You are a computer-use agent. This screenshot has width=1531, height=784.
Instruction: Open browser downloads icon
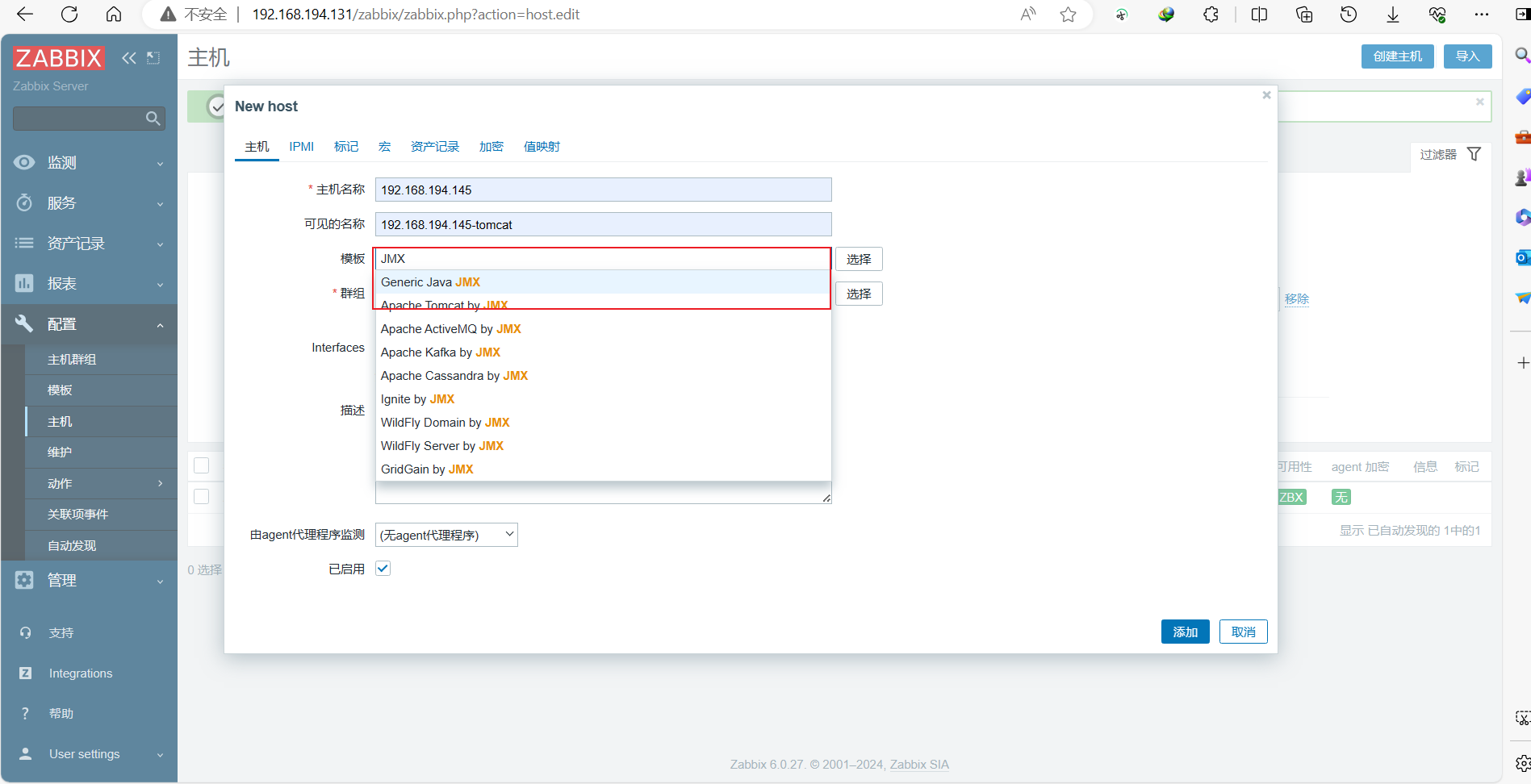point(1393,15)
